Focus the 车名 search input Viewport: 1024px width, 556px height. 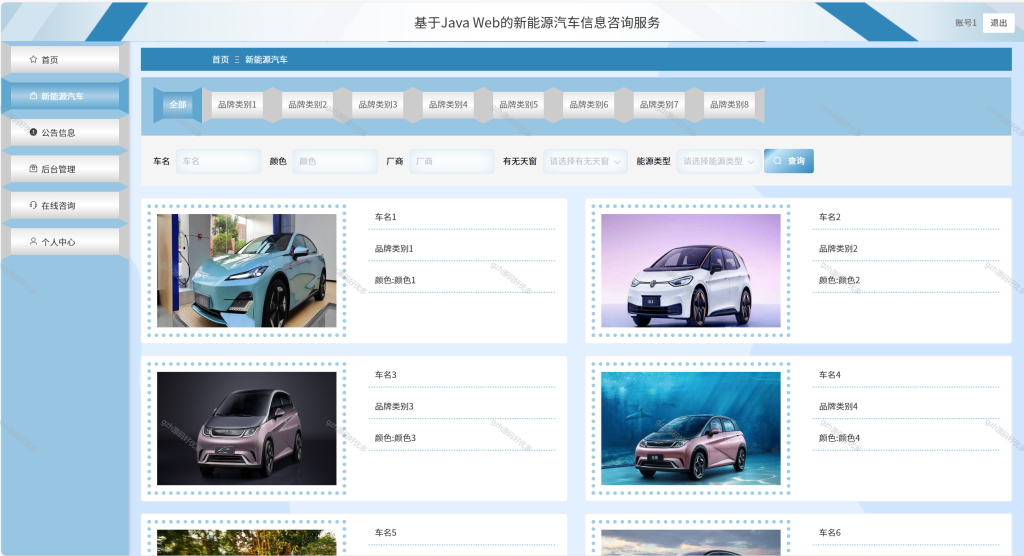tap(218, 161)
